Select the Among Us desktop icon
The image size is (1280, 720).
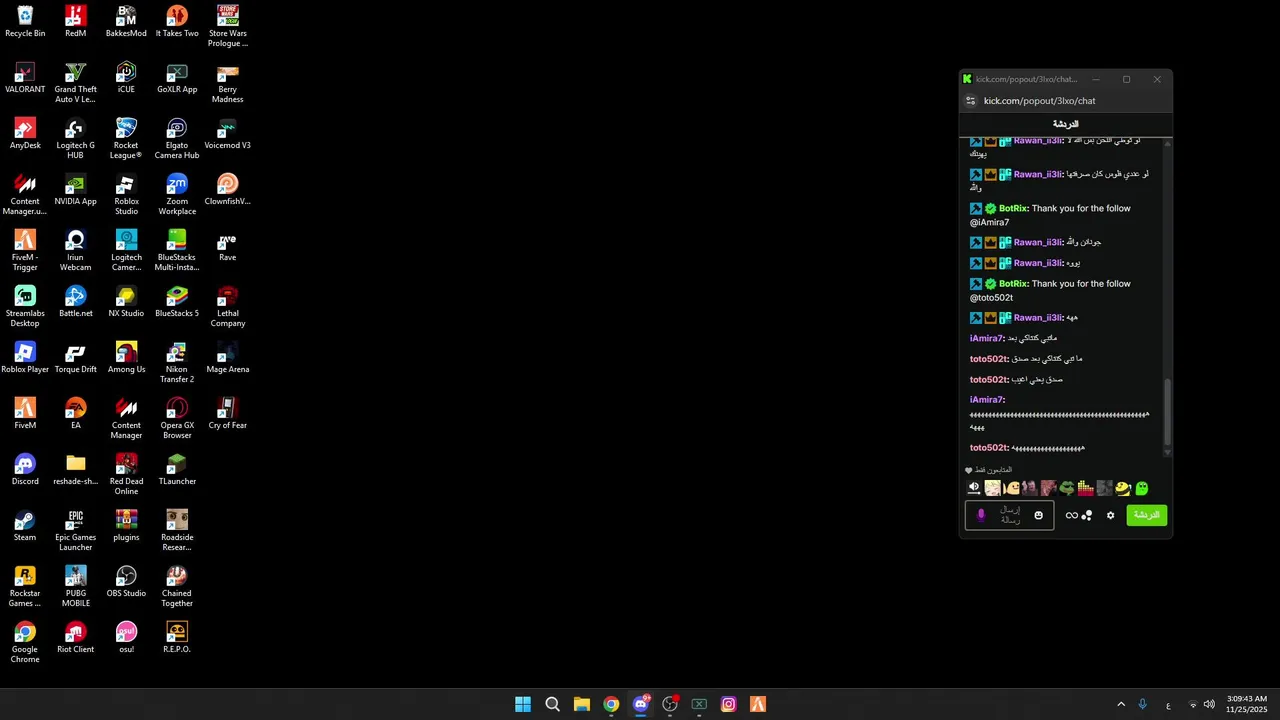[126, 358]
